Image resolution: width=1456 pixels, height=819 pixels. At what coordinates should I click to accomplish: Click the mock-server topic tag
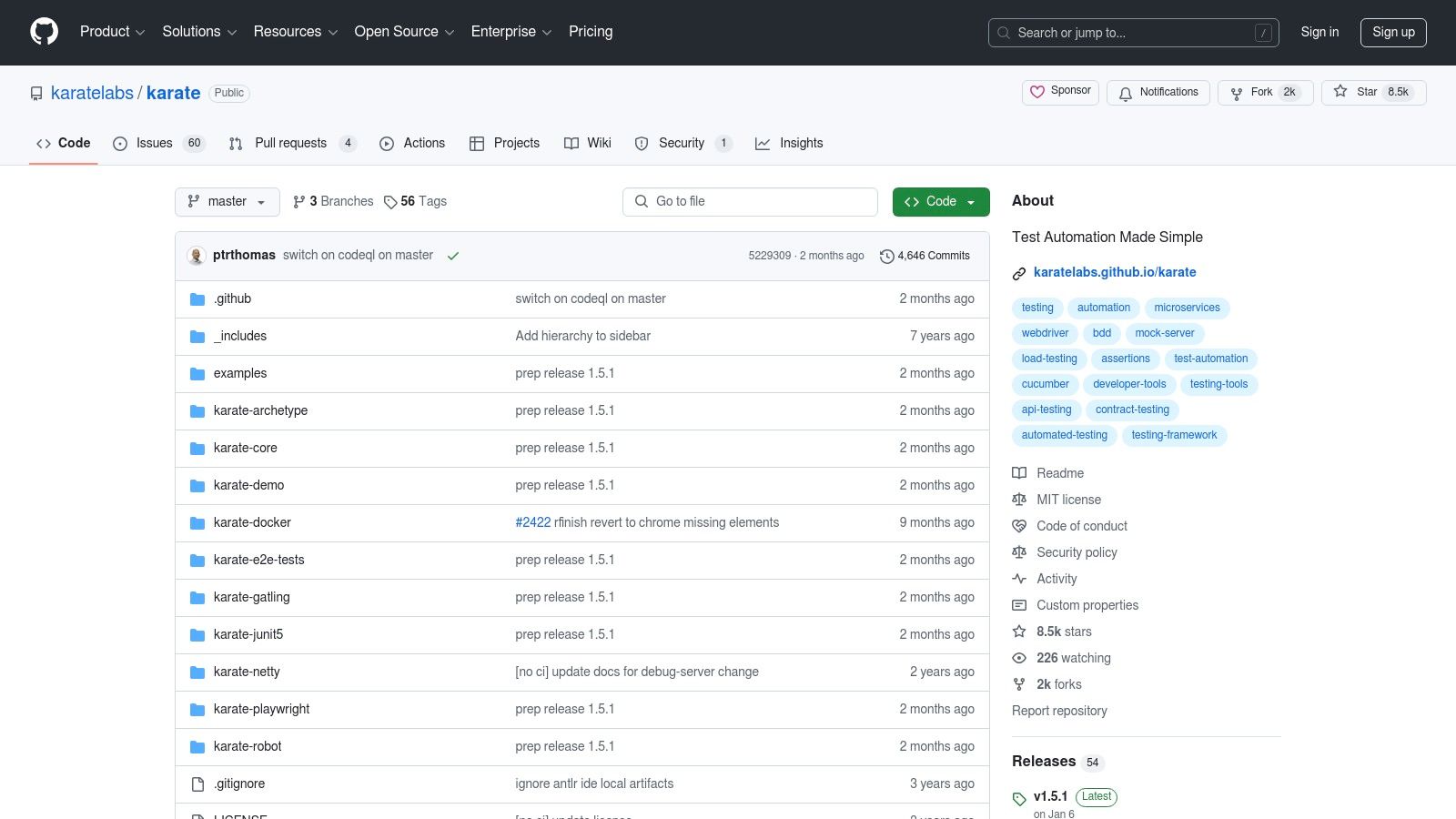1165,334
